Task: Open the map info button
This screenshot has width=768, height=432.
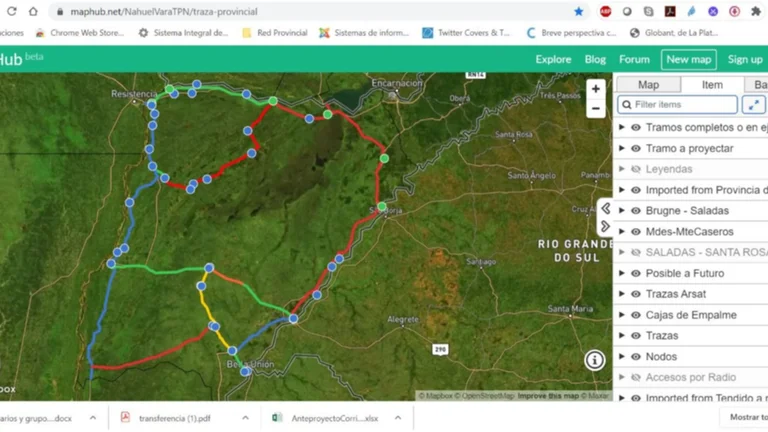Action: tap(594, 360)
